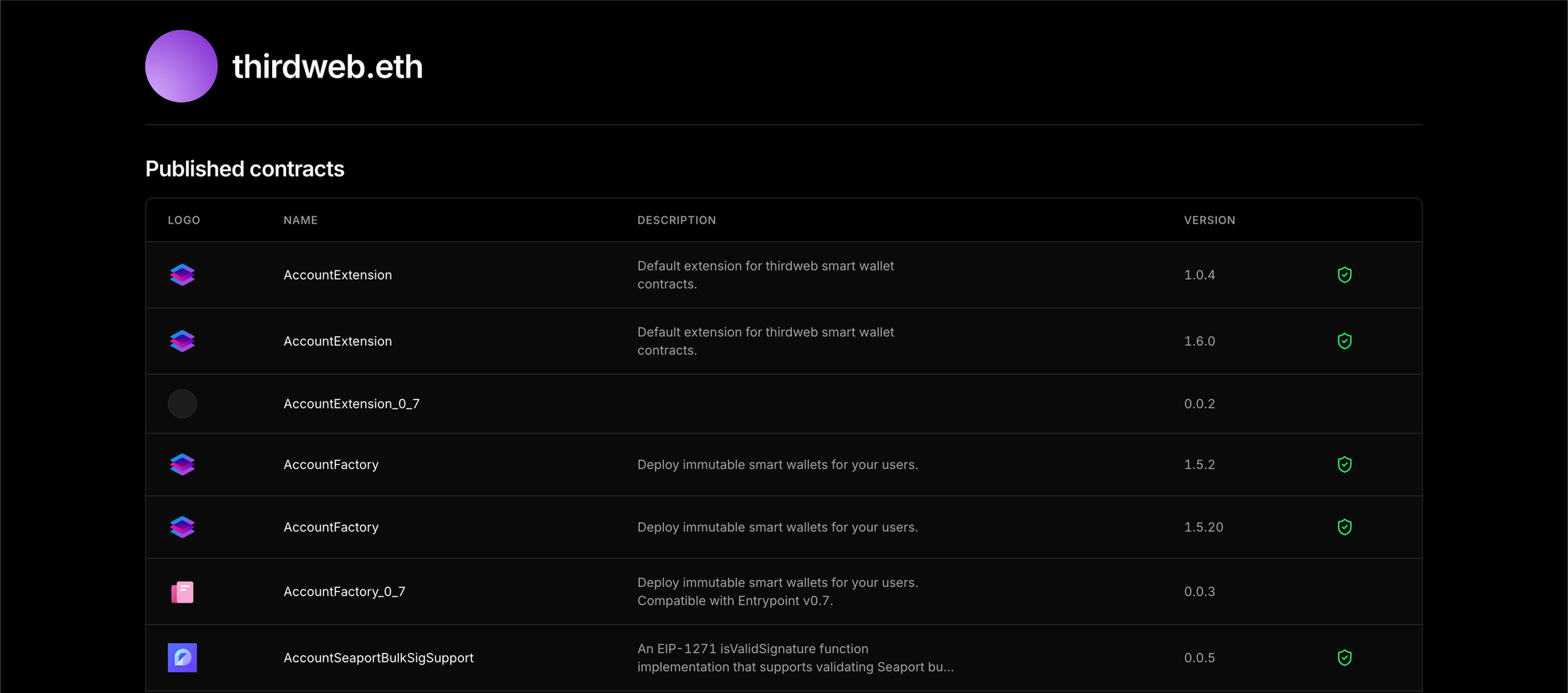Click the thirdweb.eth purple avatar
This screenshot has height=693, width=1568.
[181, 67]
